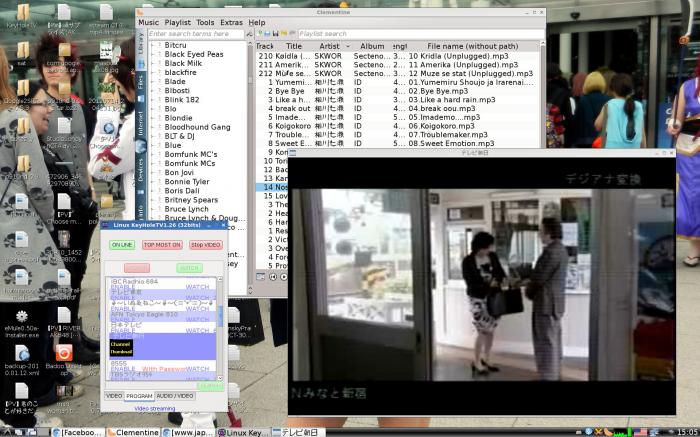Sort playlist by the Album column header
The image size is (700, 437).
(372, 46)
